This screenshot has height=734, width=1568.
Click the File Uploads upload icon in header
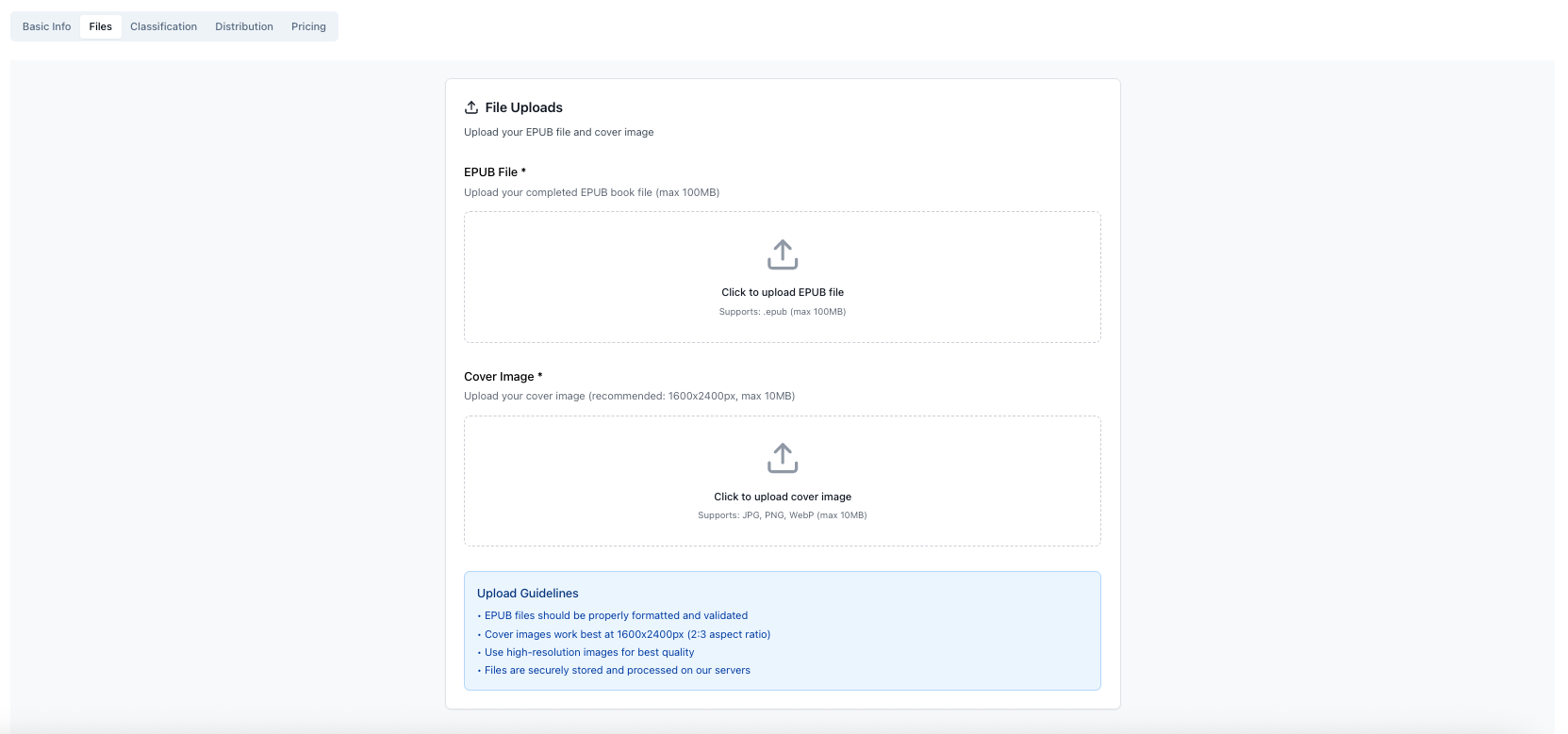click(x=471, y=106)
